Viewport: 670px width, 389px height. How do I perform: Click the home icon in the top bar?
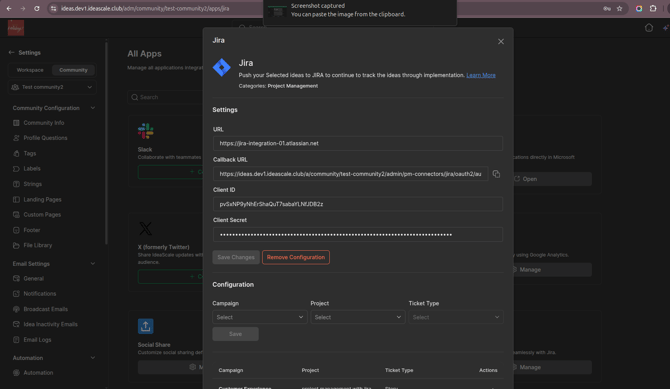[x=649, y=28]
